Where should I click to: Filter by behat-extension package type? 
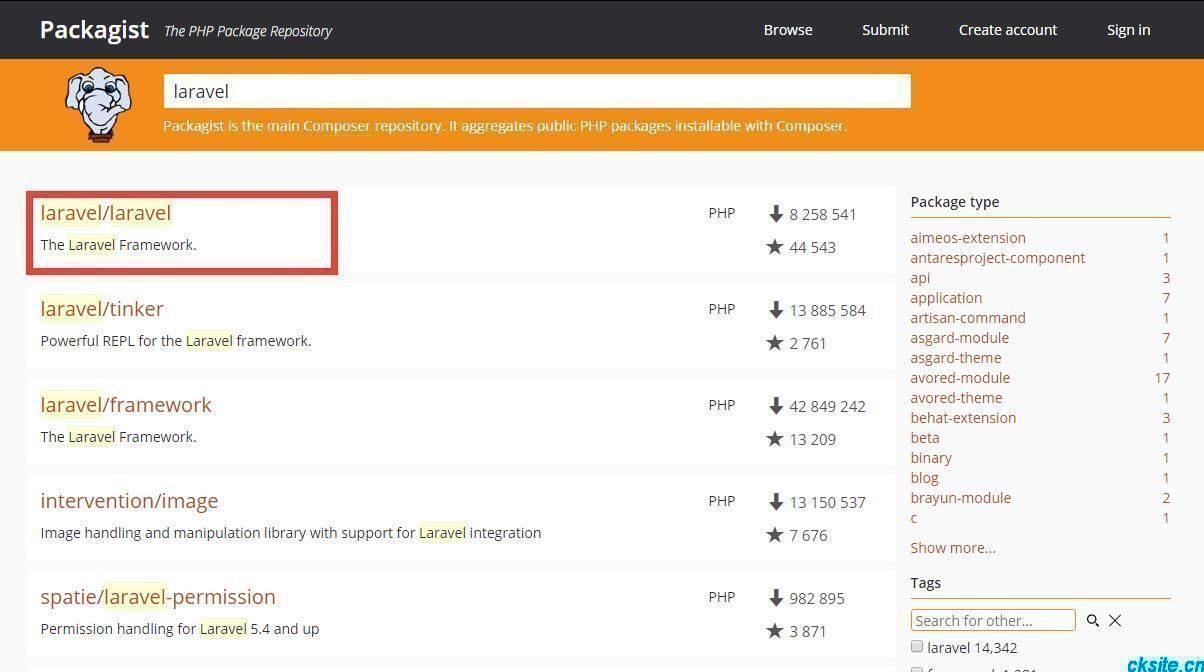click(963, 418)
